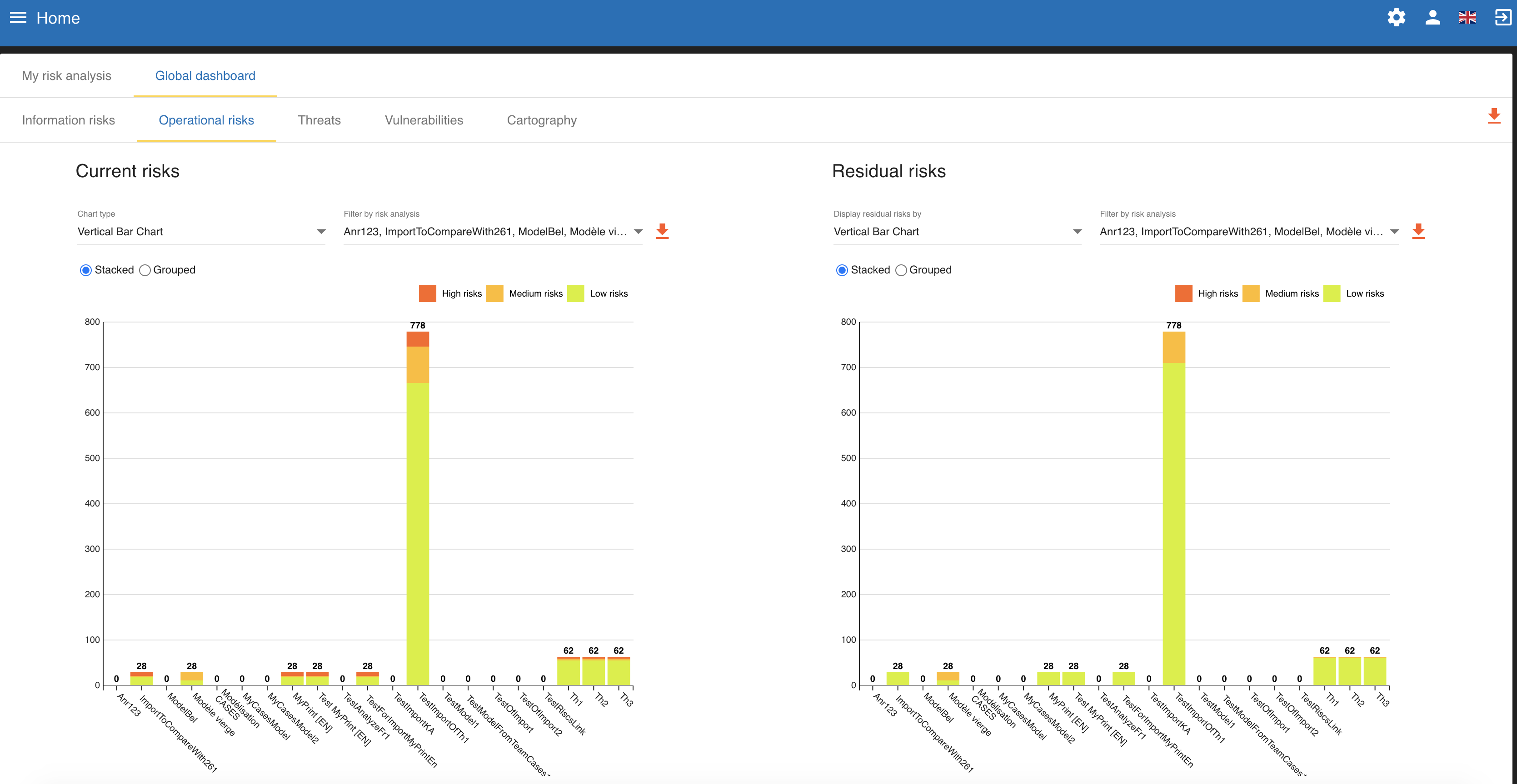Toggle Medium risks legend swatch in Current risks
This screenshot has height=784, width=1517.
pyautogui.click(x=494, y=294)
